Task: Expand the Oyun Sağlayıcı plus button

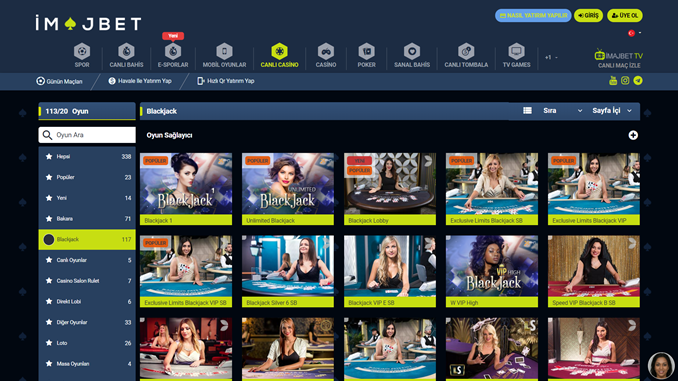Action: point(633,135)
